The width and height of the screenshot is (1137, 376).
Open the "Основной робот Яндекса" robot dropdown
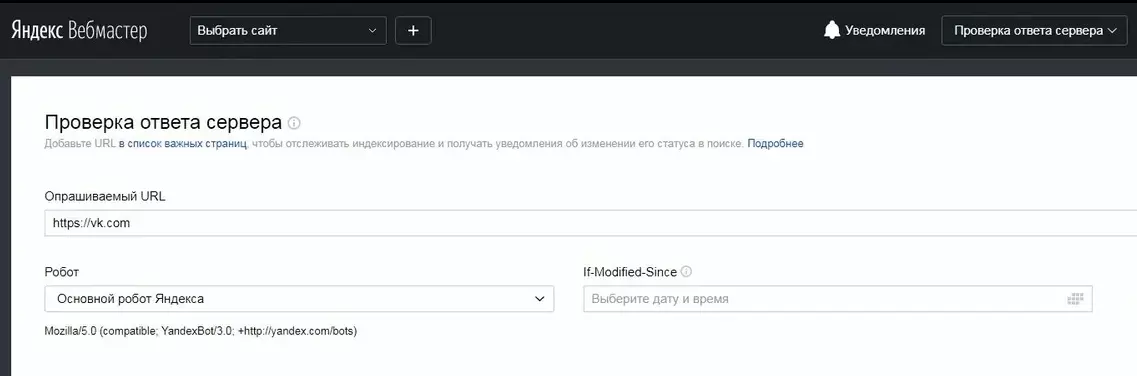299,298
